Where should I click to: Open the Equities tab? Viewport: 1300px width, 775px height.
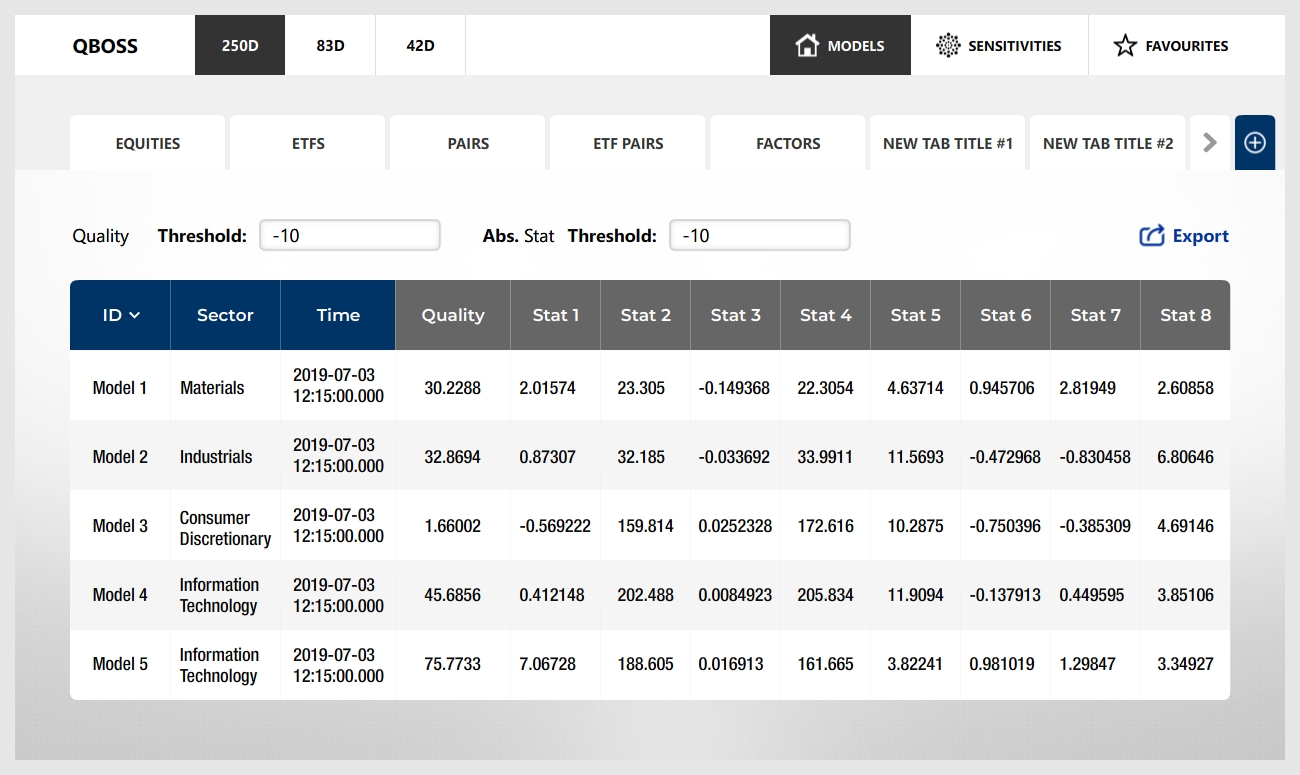pos(148,143)
